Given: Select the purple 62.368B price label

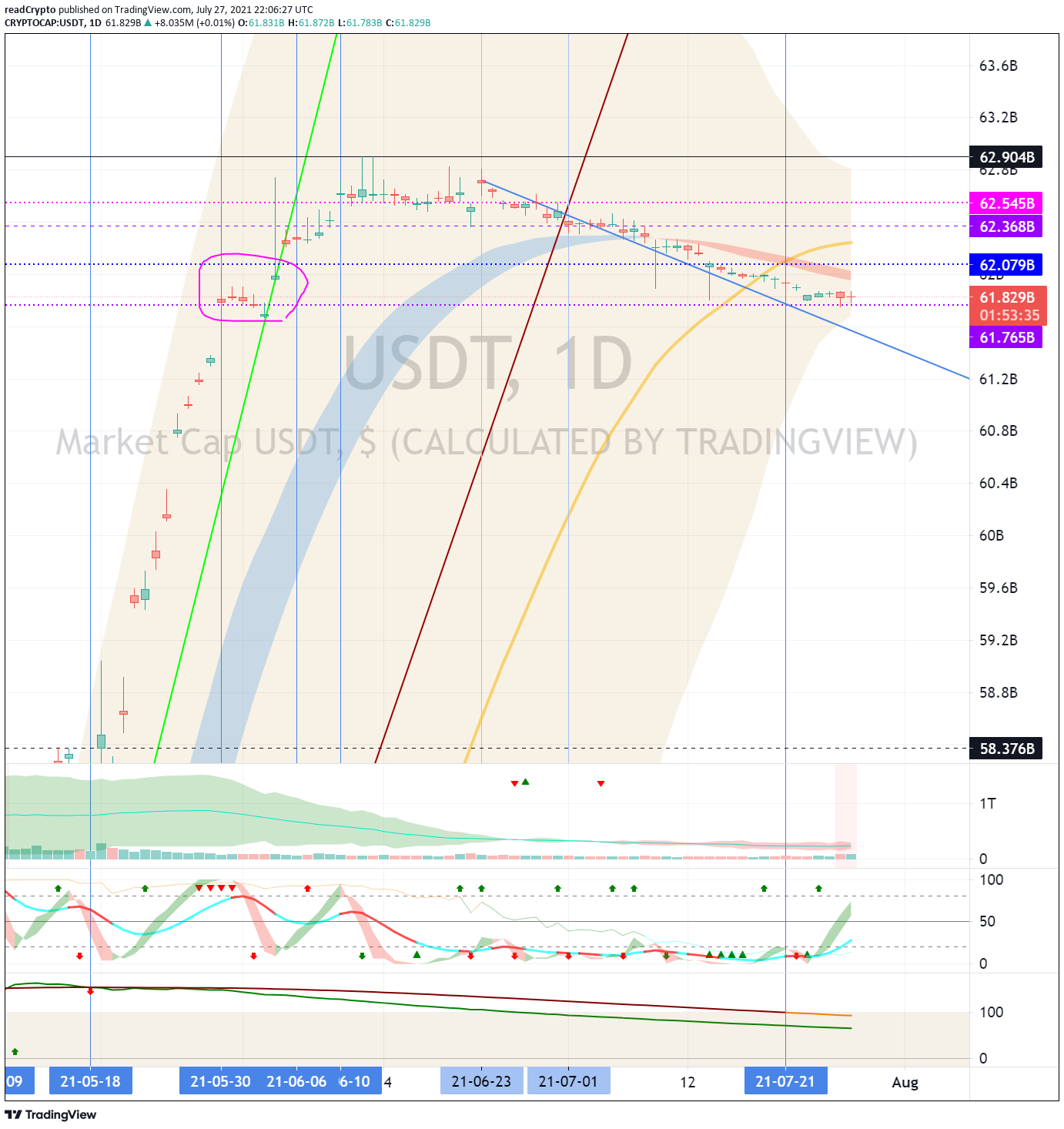Looking at the screenshot, I should pyautogui.click(x=1005, y=226).
